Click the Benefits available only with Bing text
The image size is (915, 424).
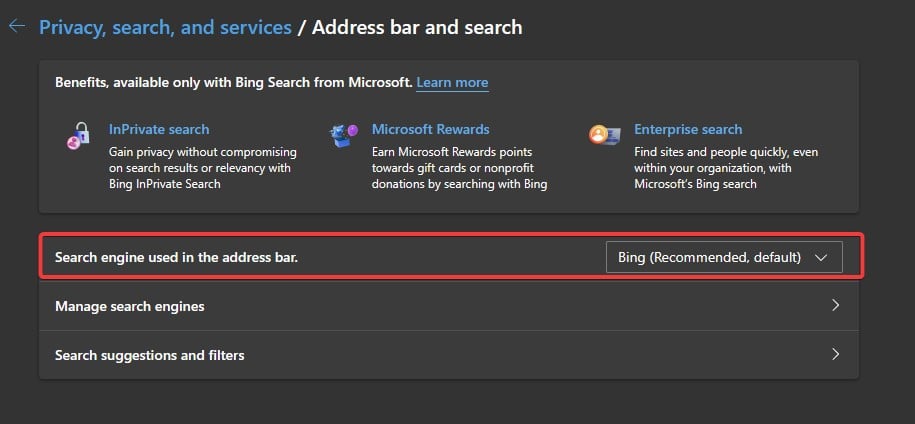[234, 82]
